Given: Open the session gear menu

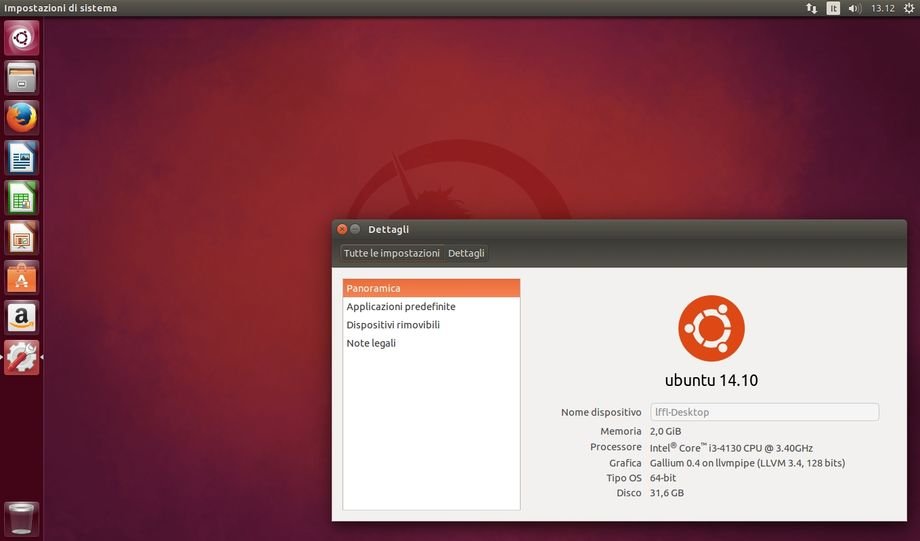Looking at the screenshot, I should point(909,8).
